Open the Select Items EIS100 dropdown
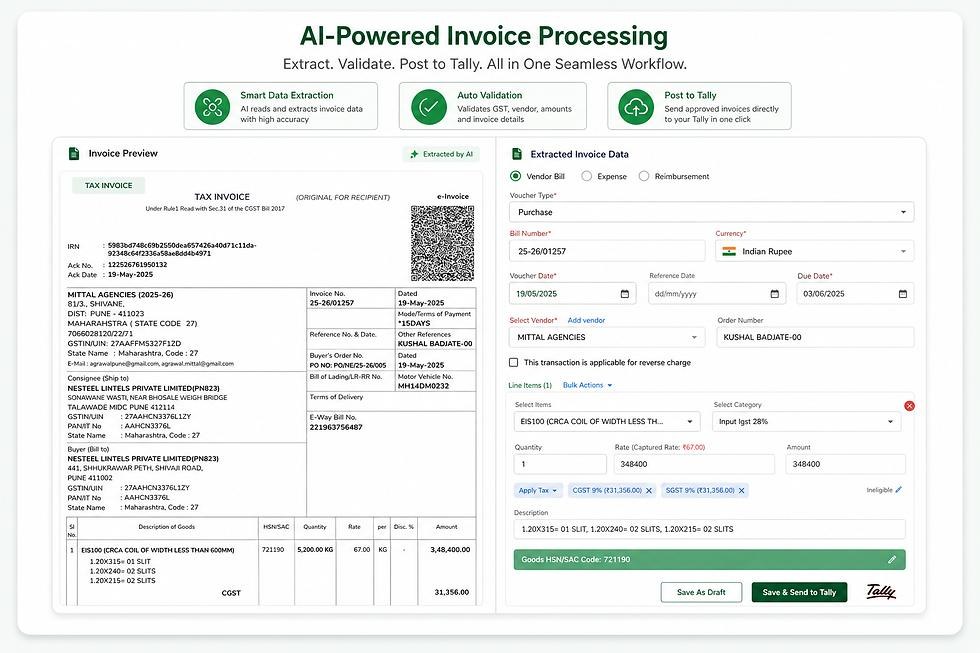The image size is (980, 653). 606,421
